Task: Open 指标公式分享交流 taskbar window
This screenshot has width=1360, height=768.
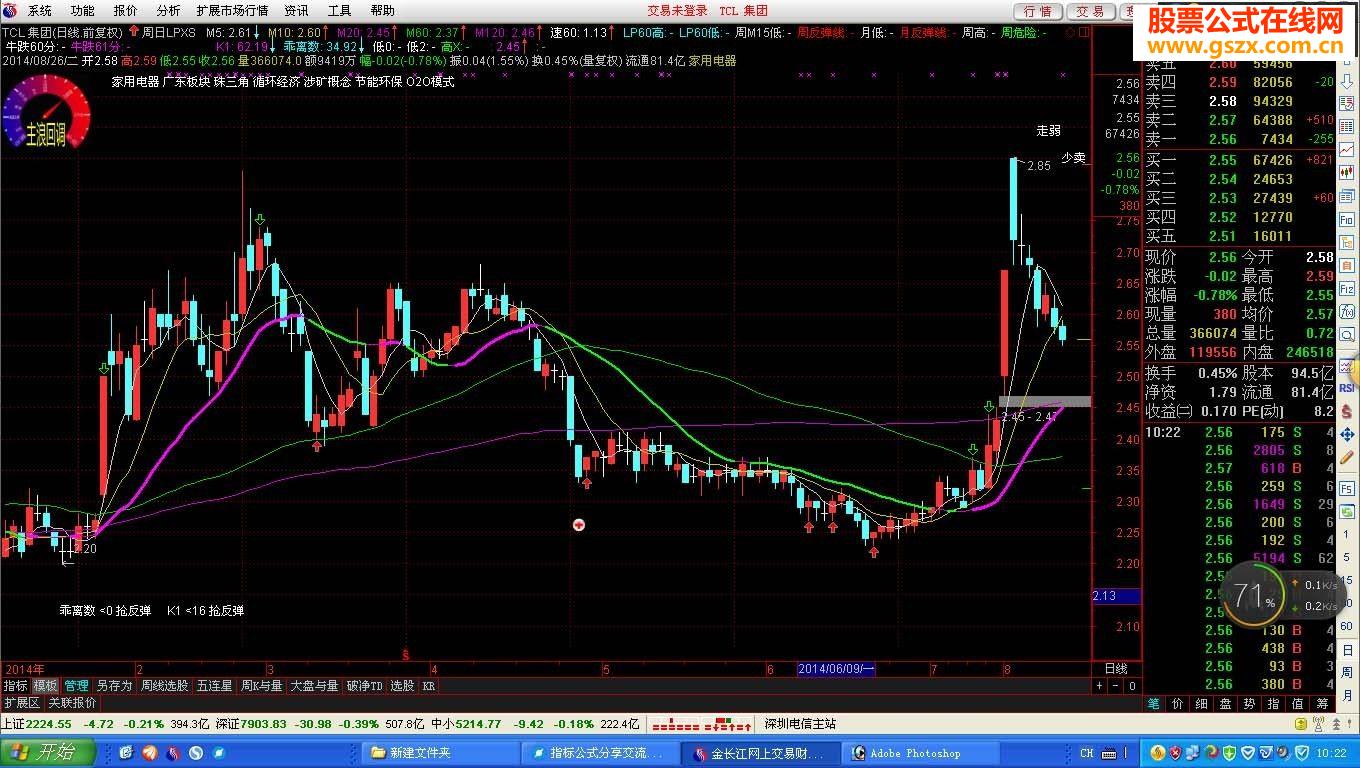Action: coord(598,753)
